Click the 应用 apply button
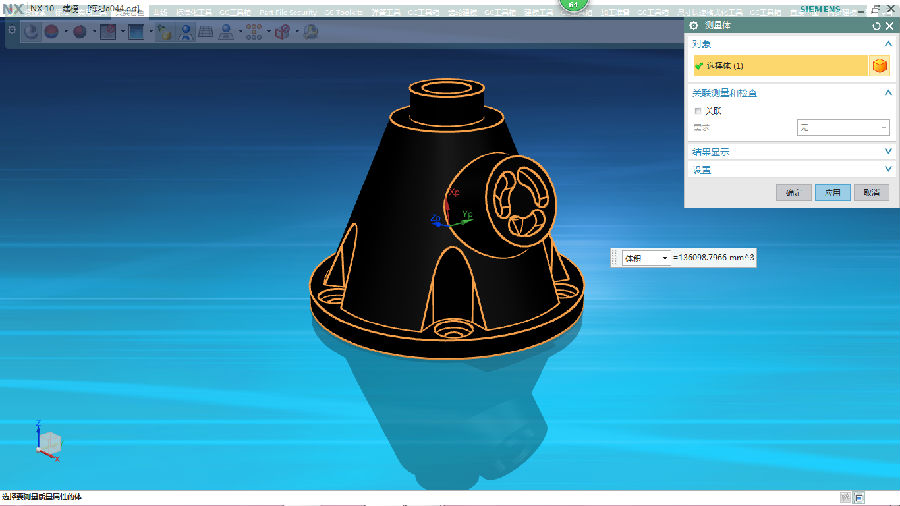This screenshot has height=506, width=900. (x=832, y=192)
